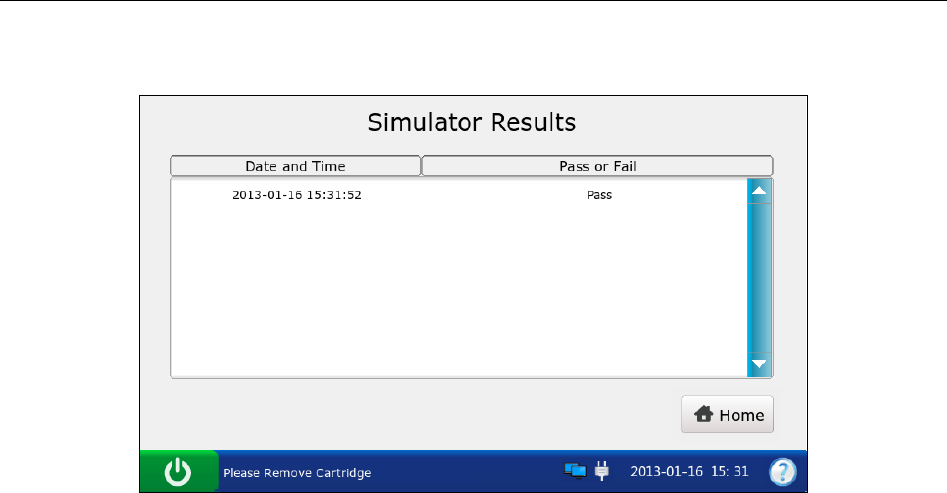Open help via the question mark icon
Viewport: 947px width, 493px height.
783,472
